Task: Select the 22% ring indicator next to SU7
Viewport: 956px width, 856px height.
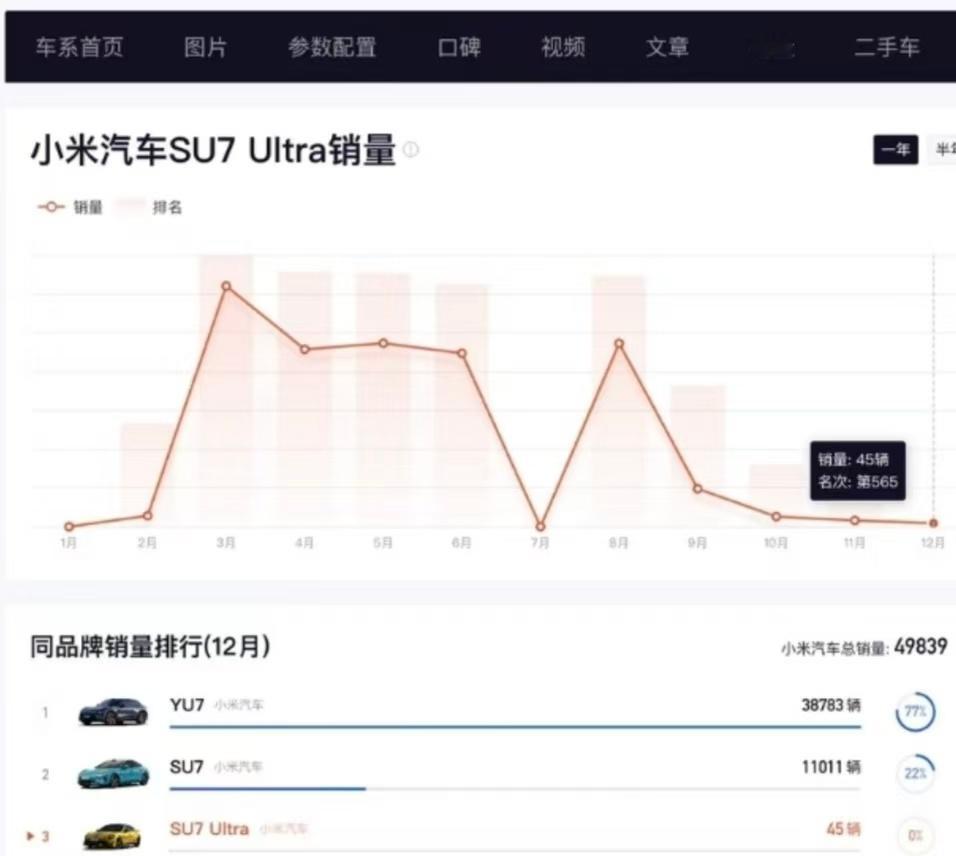Action: pos(915,771)
